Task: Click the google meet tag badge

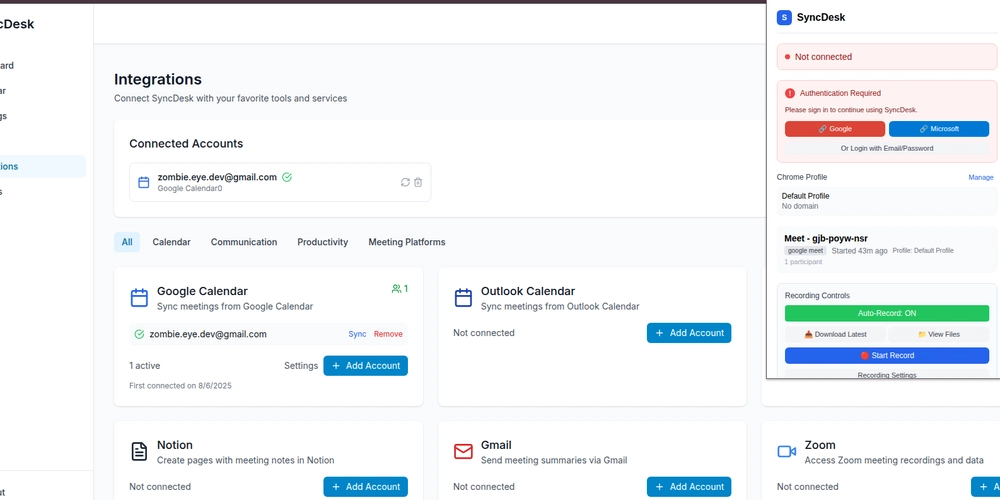Action: (x=805, y=251)
